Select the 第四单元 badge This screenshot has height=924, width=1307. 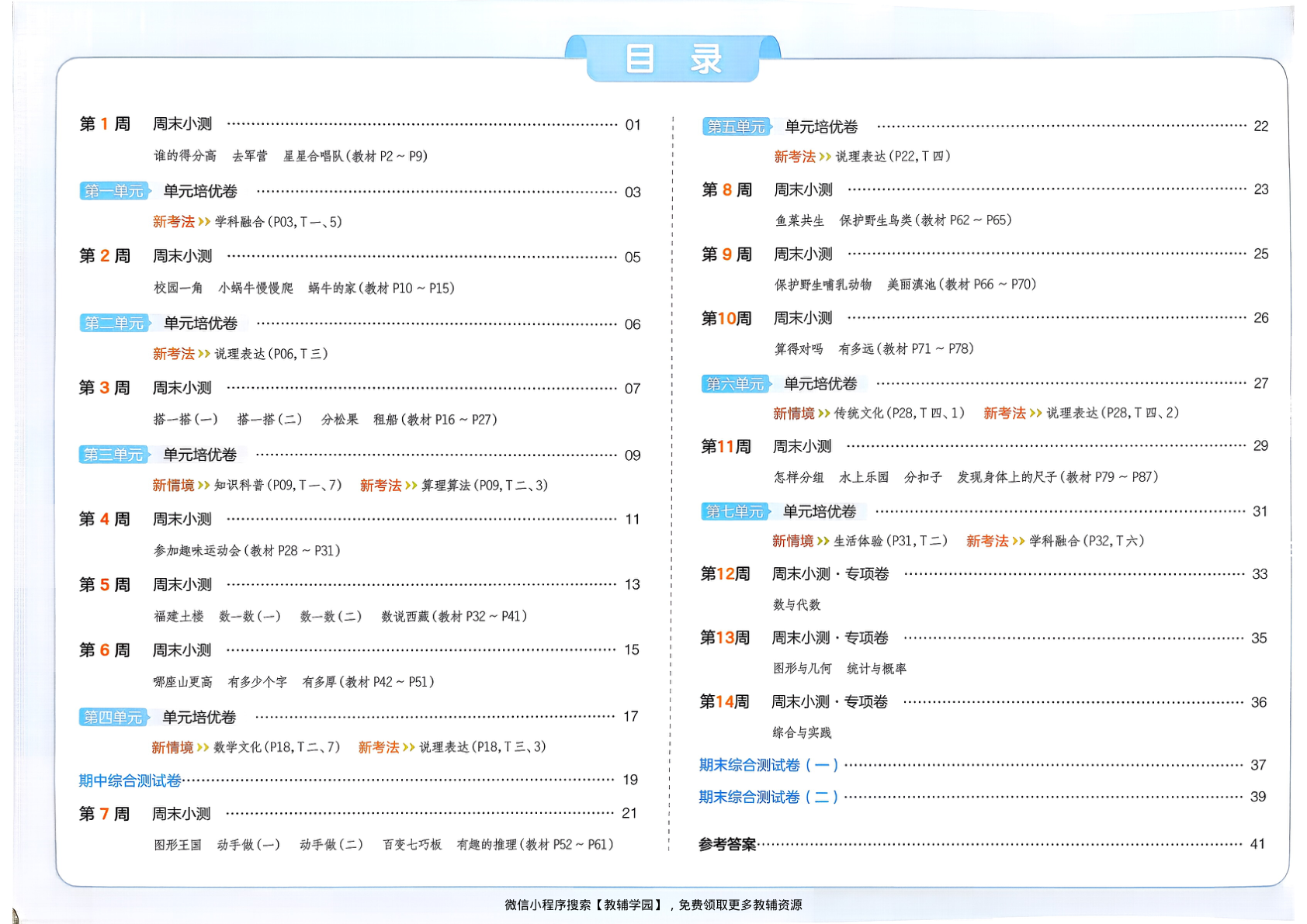point(113,718)
